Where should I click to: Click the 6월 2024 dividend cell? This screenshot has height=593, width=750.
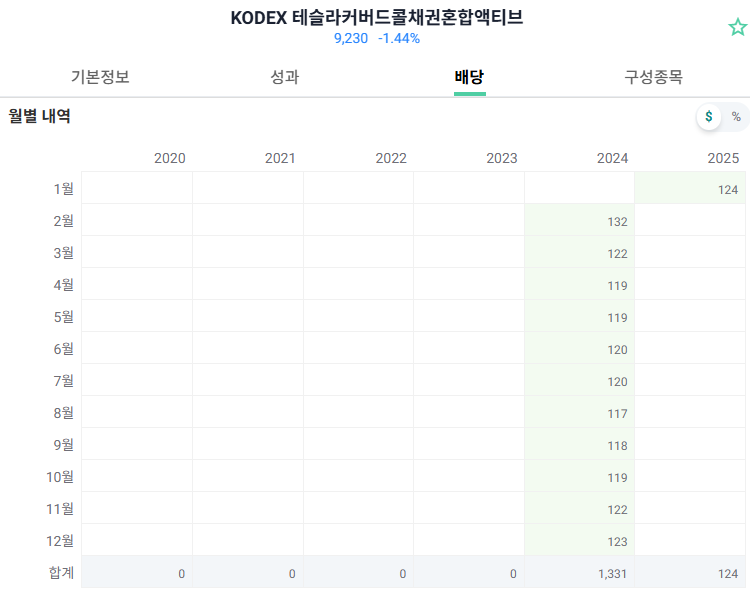579,348
